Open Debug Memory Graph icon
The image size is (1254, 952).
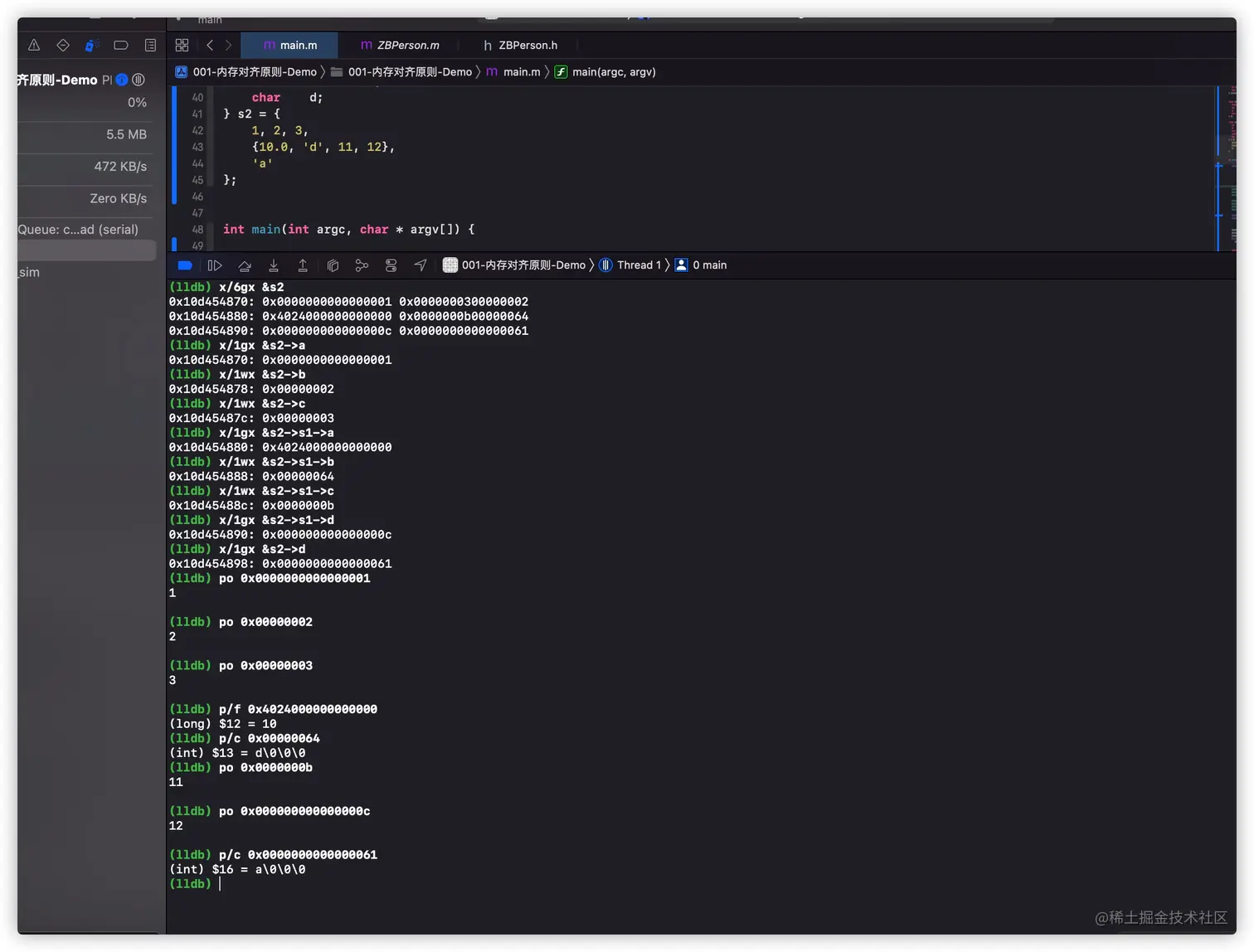(x=362, y=265)
